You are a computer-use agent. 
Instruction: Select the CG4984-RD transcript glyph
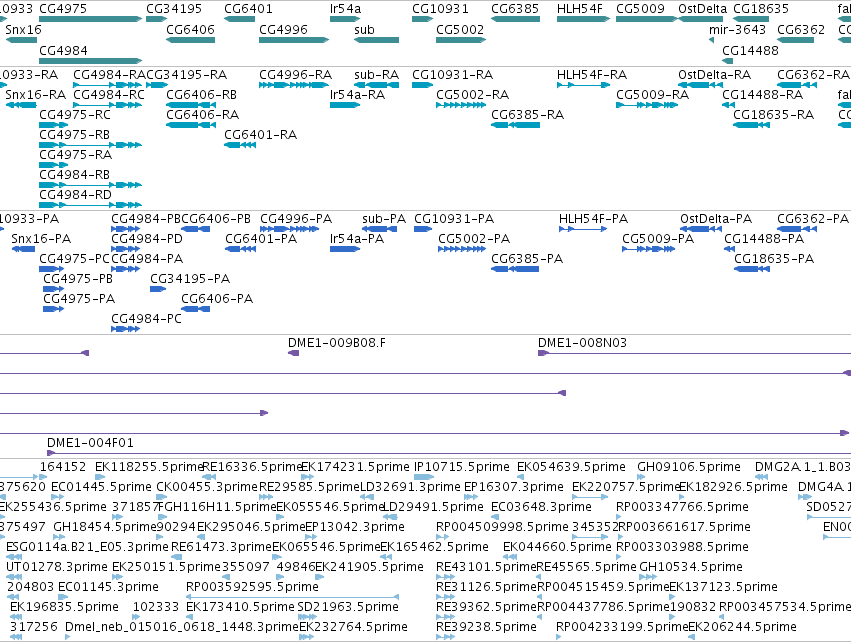91,205
